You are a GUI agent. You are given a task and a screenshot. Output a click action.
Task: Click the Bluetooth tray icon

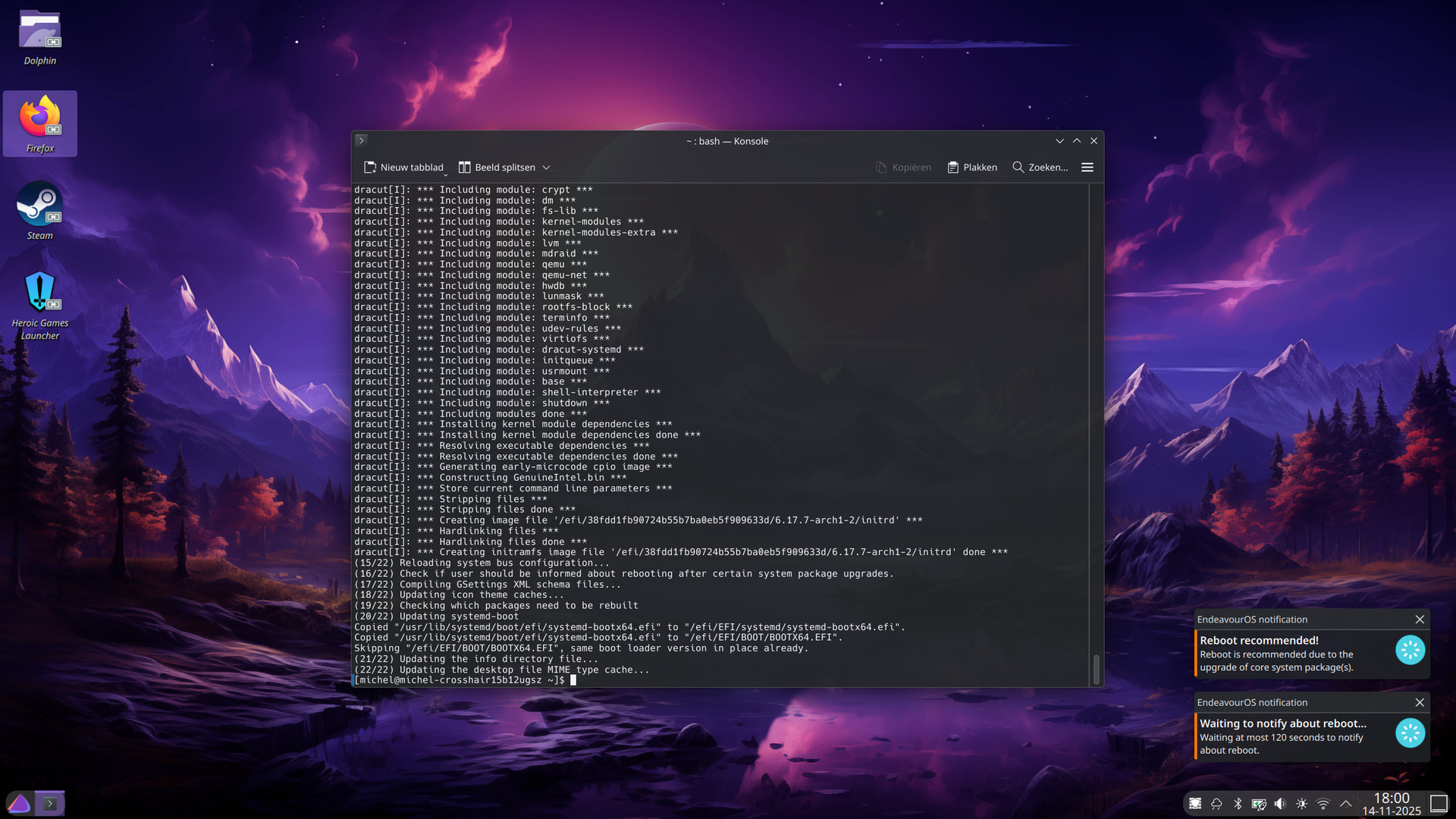click(x=1238, y=804)
